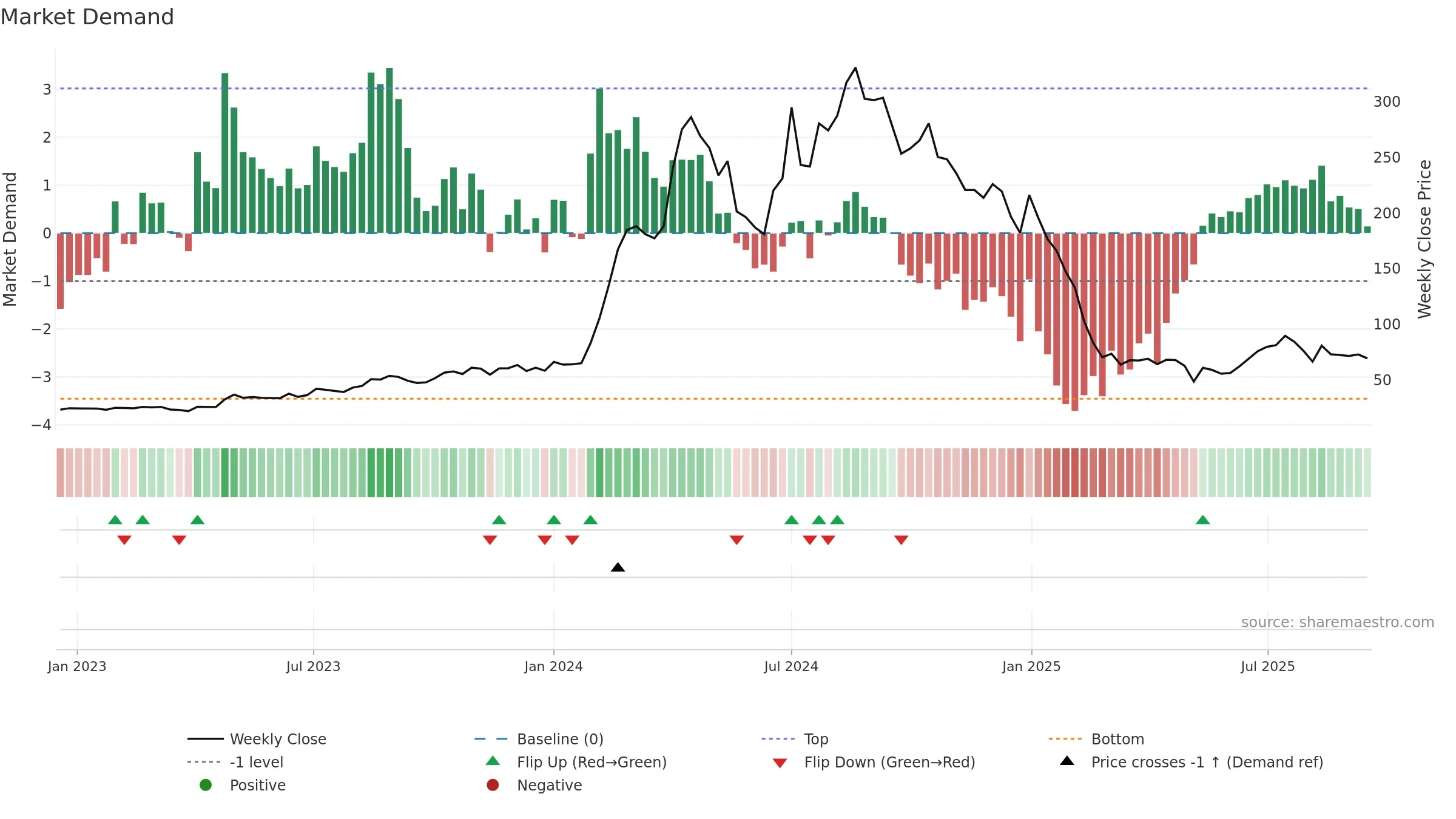Click the 250 tick on the price axis
The width and height of the screenshot is (1456, 819).
[x=1387, y=158]
